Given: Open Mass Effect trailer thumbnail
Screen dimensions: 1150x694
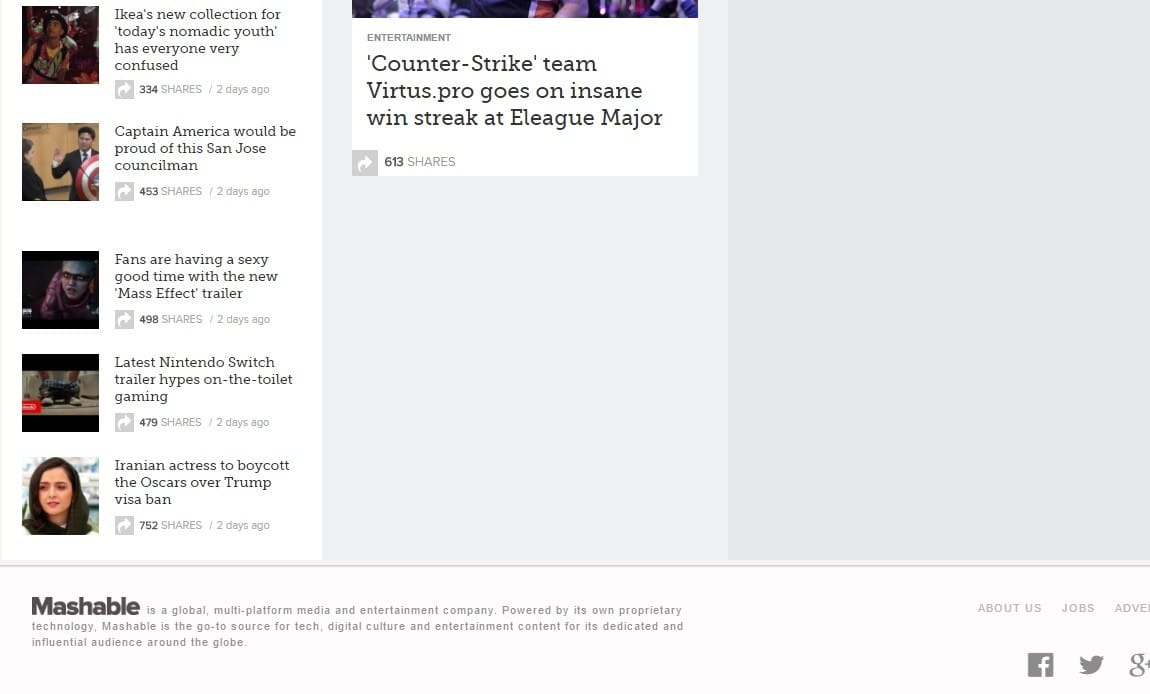Looking at the screenshot, I should [60, 290].
